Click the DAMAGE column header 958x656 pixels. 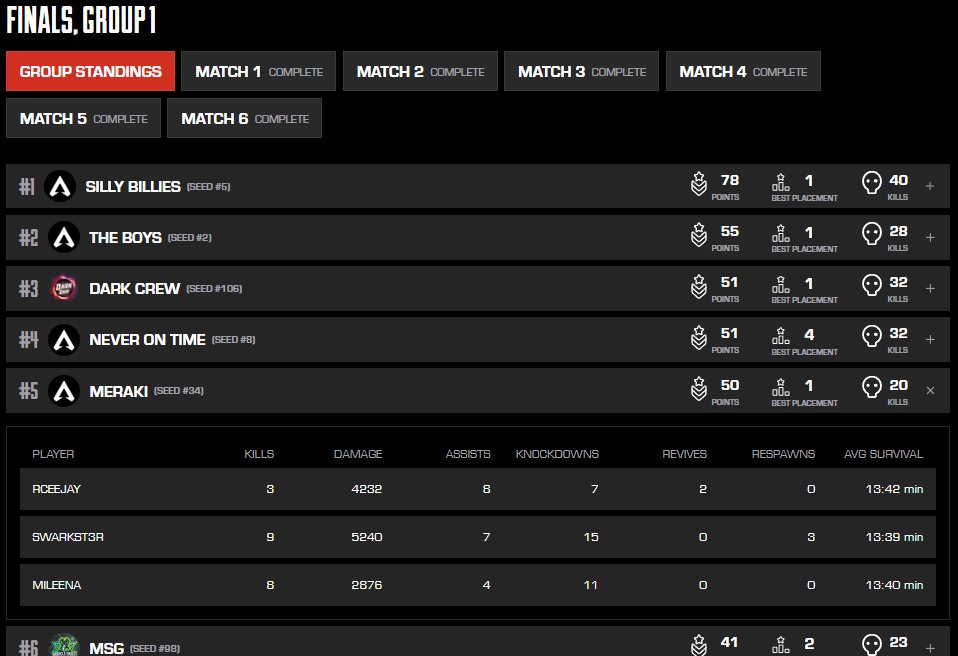358,454
